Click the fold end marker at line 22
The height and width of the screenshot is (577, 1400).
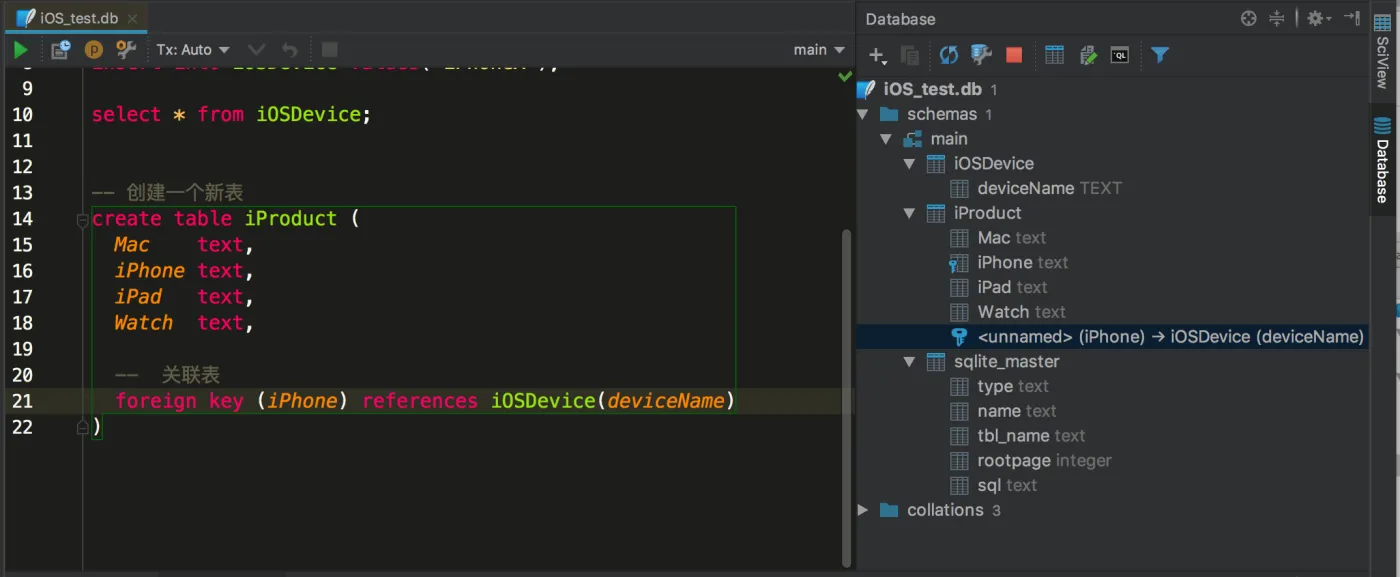click(83, 427)
